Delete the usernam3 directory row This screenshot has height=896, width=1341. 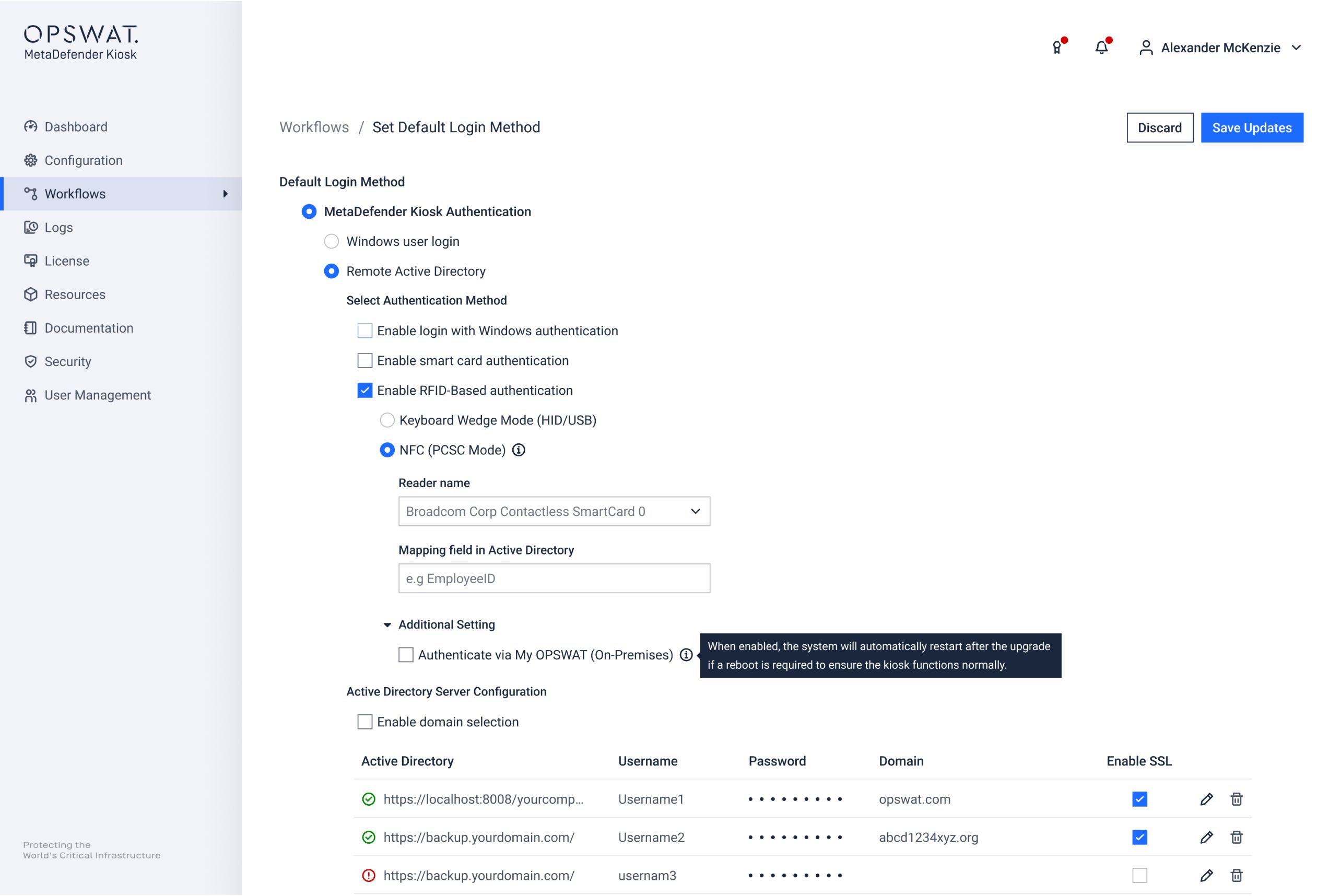click(x=1236, y=876)
